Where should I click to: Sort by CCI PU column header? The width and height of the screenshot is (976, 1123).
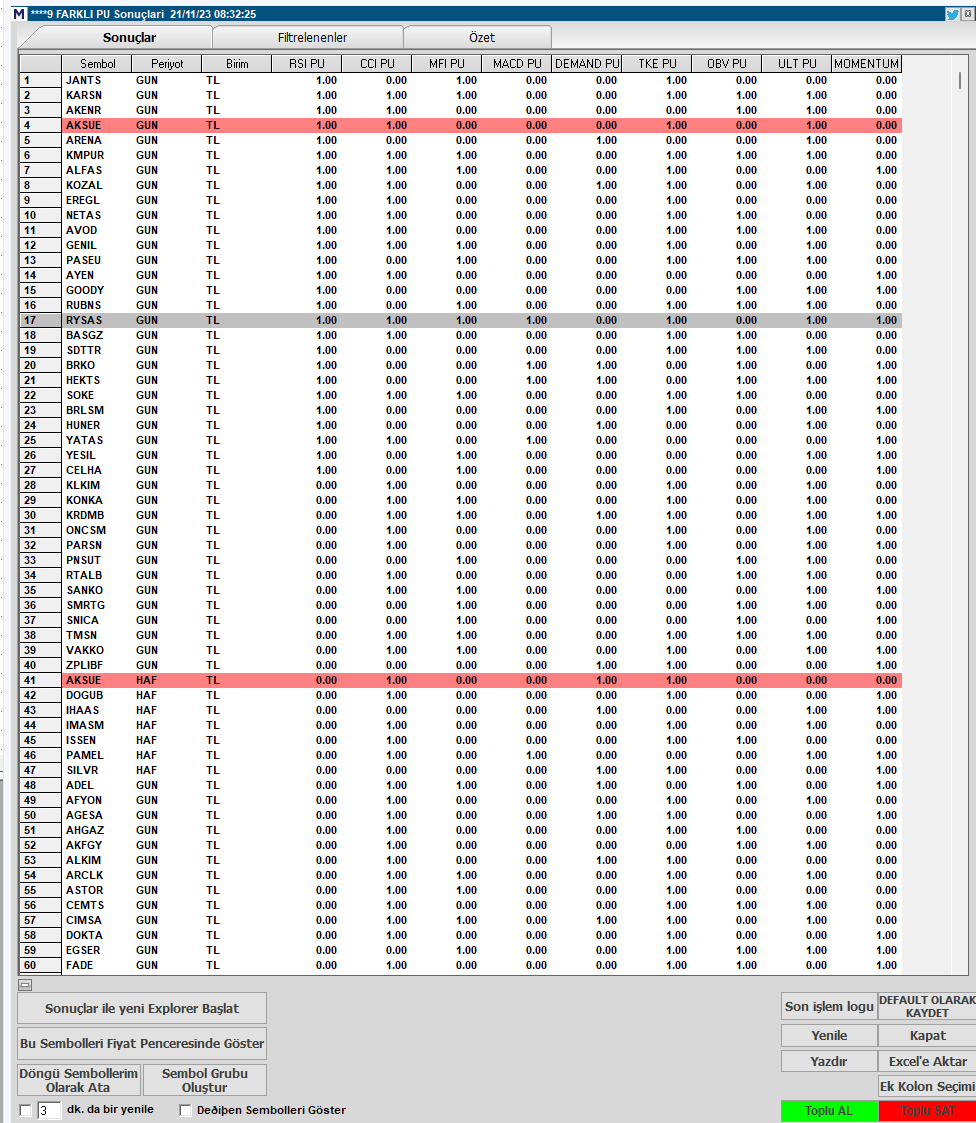coord(377,64)
